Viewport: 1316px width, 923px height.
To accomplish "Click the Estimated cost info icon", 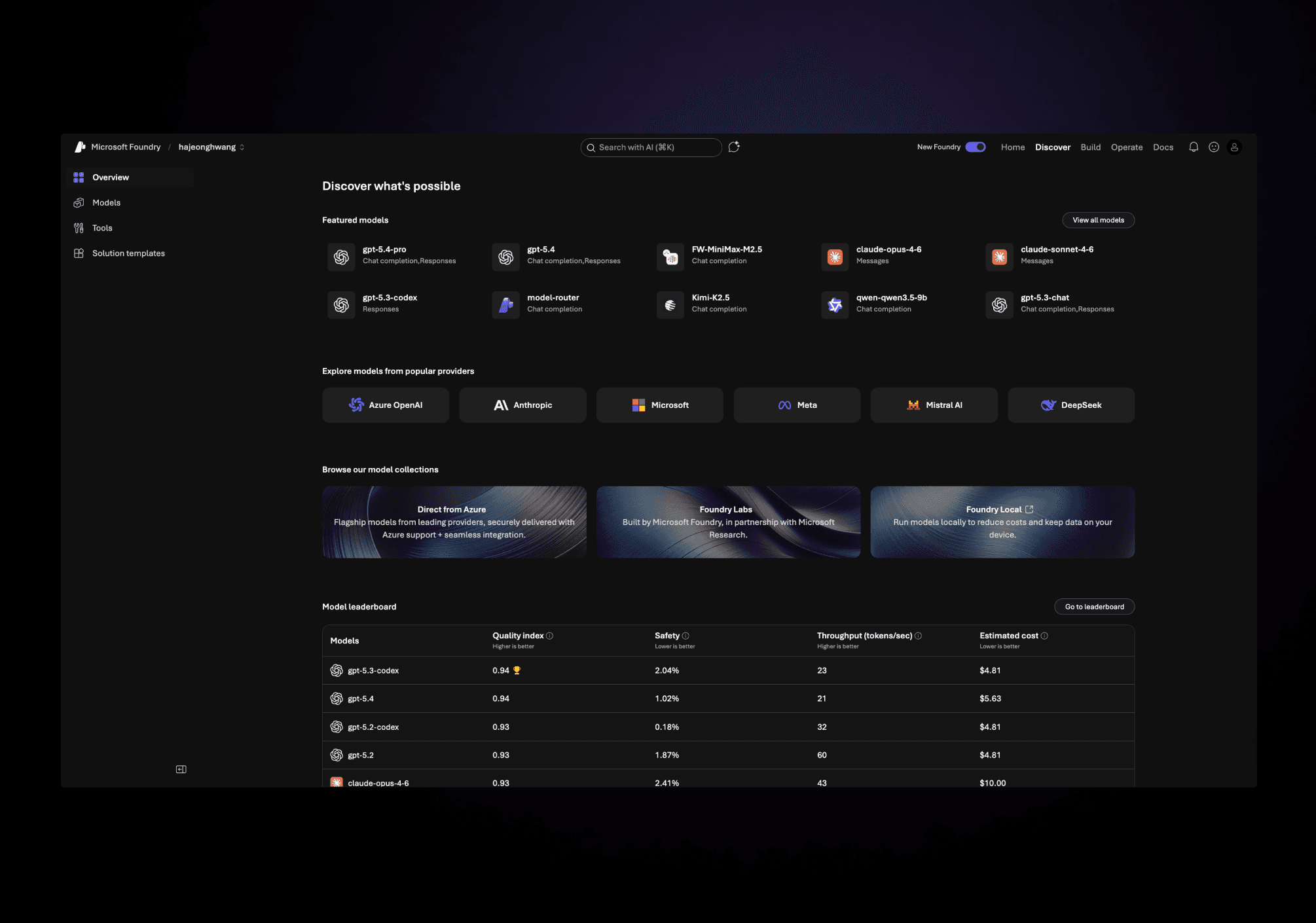I will coord(1044,636).
